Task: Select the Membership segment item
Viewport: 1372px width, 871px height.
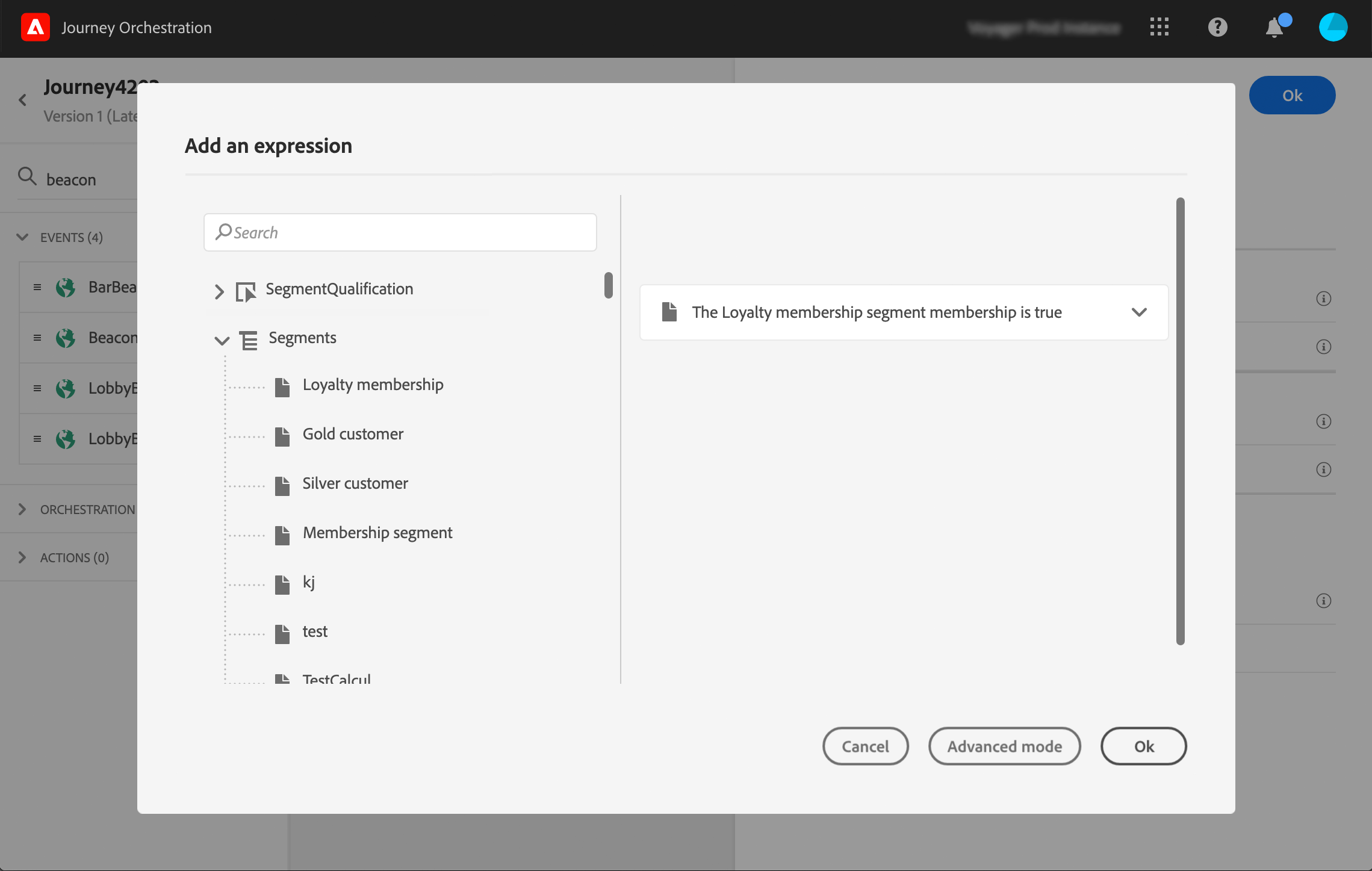Action: click(377, 533)
